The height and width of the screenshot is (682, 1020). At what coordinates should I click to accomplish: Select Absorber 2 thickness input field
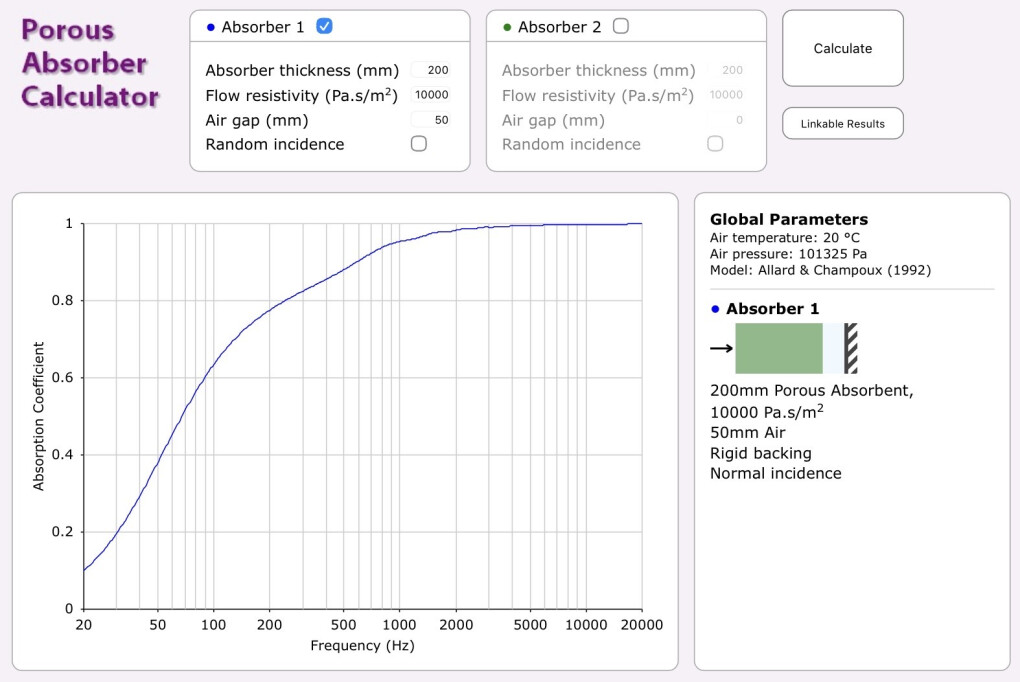726,70
